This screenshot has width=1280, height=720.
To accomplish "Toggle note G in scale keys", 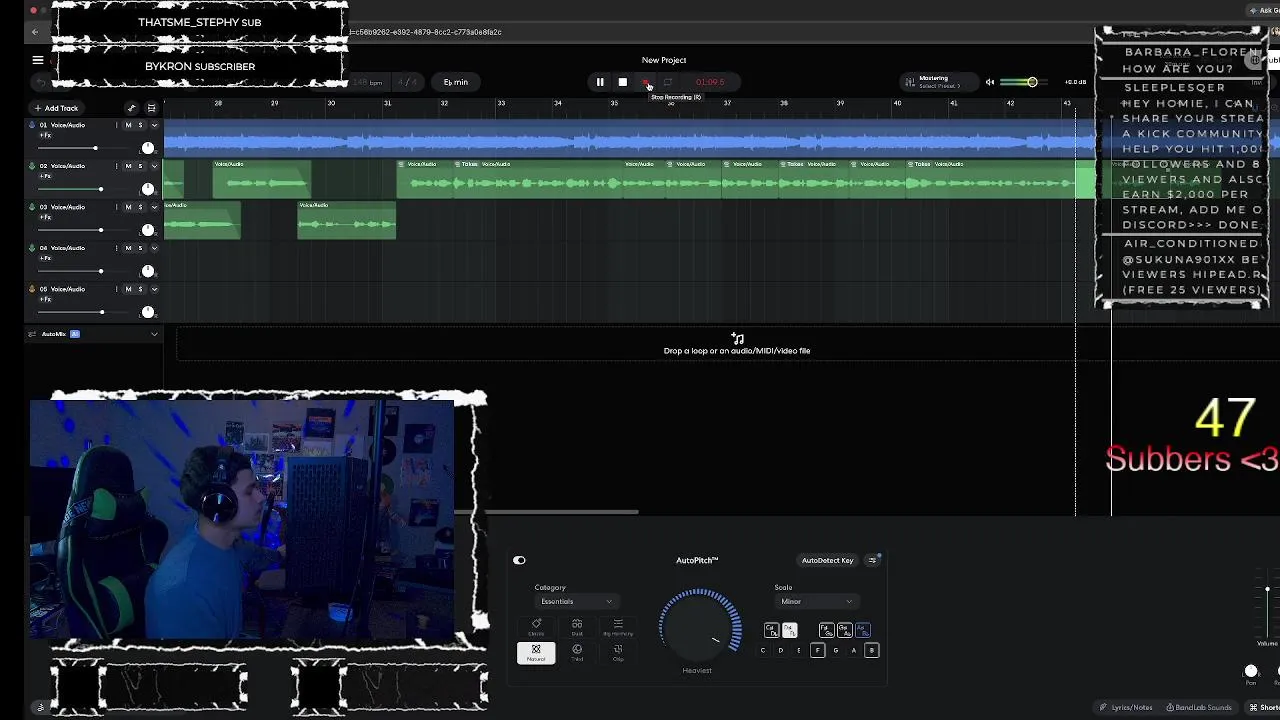I will coord(835,650).
